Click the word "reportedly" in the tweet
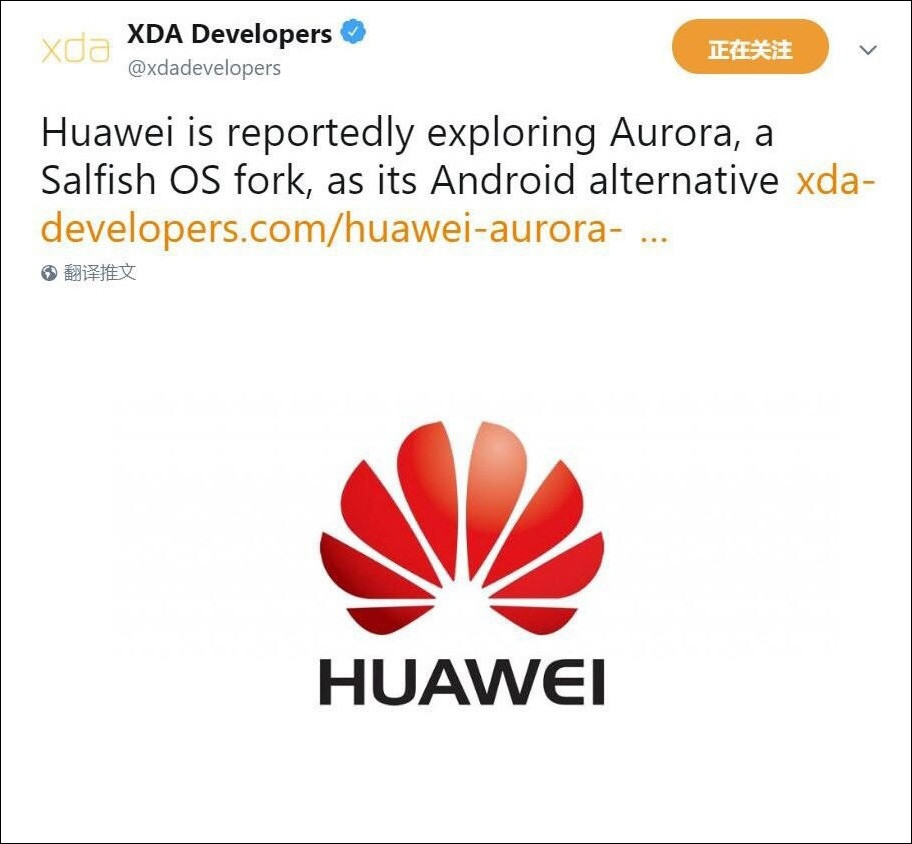 (x=320, y=134)
